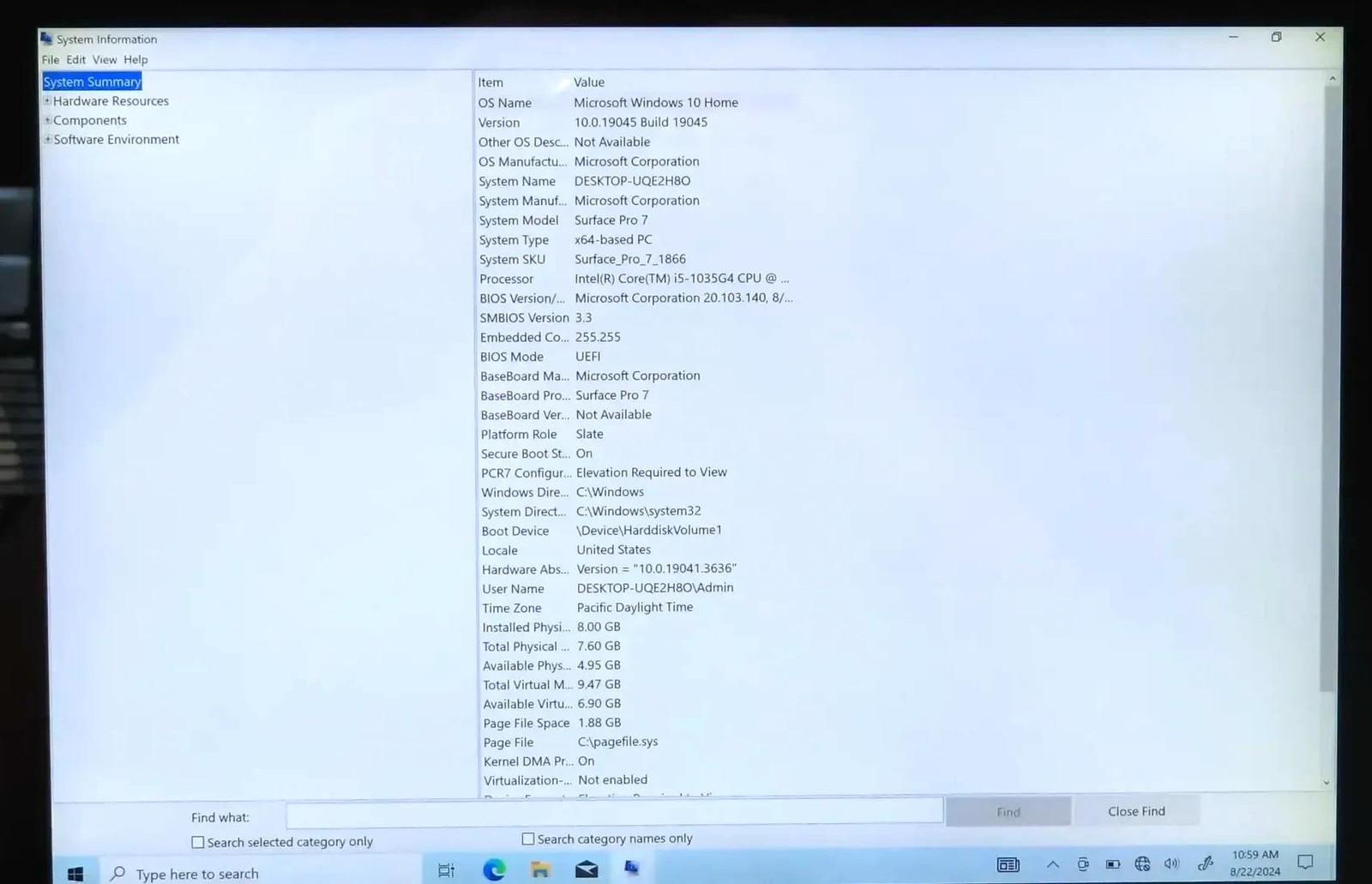Select the System SKU row
Viewport: 1372px width, 884px height.
[x=582, y=259]
